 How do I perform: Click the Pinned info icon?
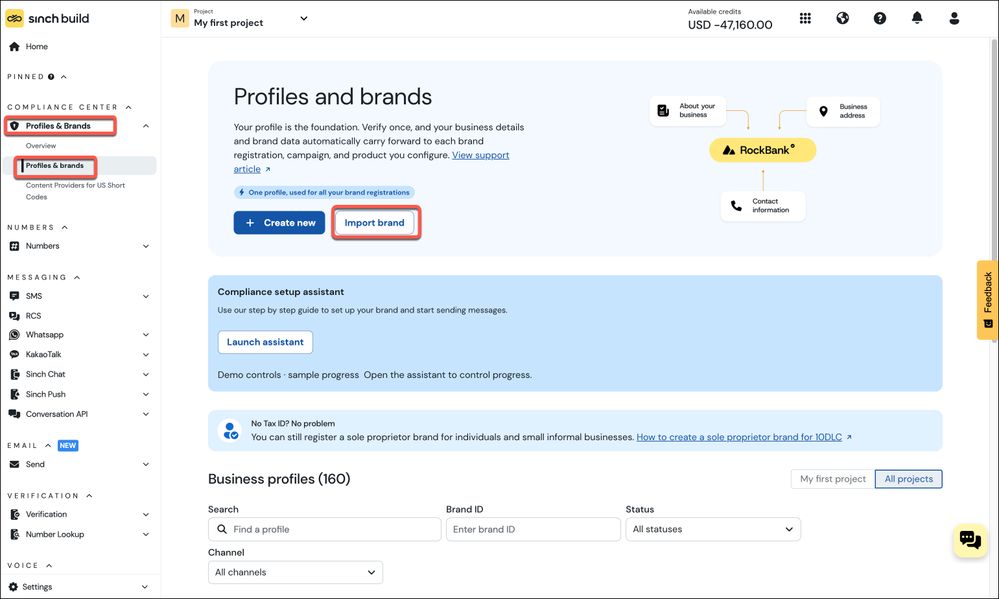click(51, 77)
